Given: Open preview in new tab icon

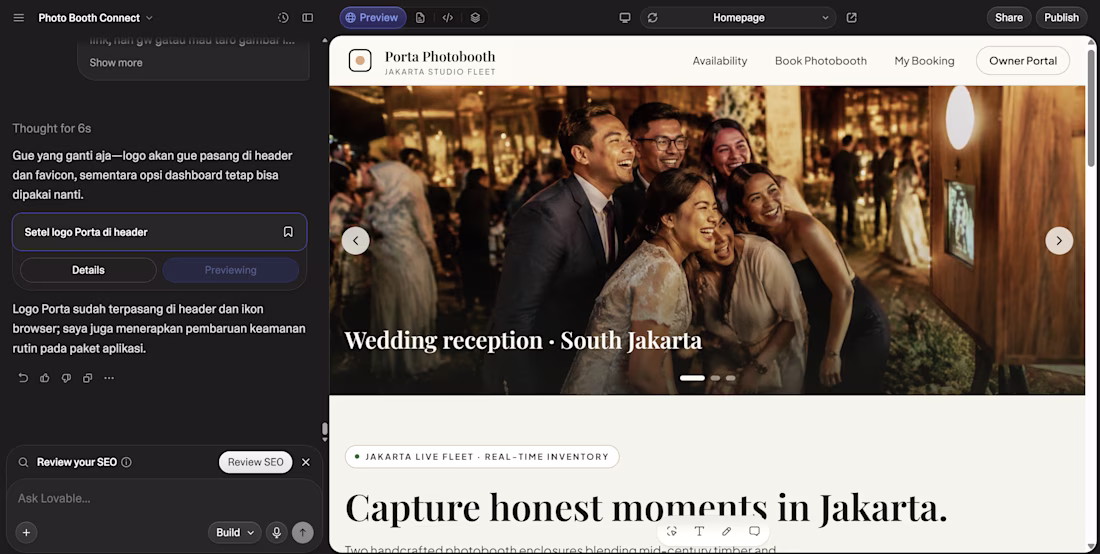Looking at the screenshot, I should (852, 18).
